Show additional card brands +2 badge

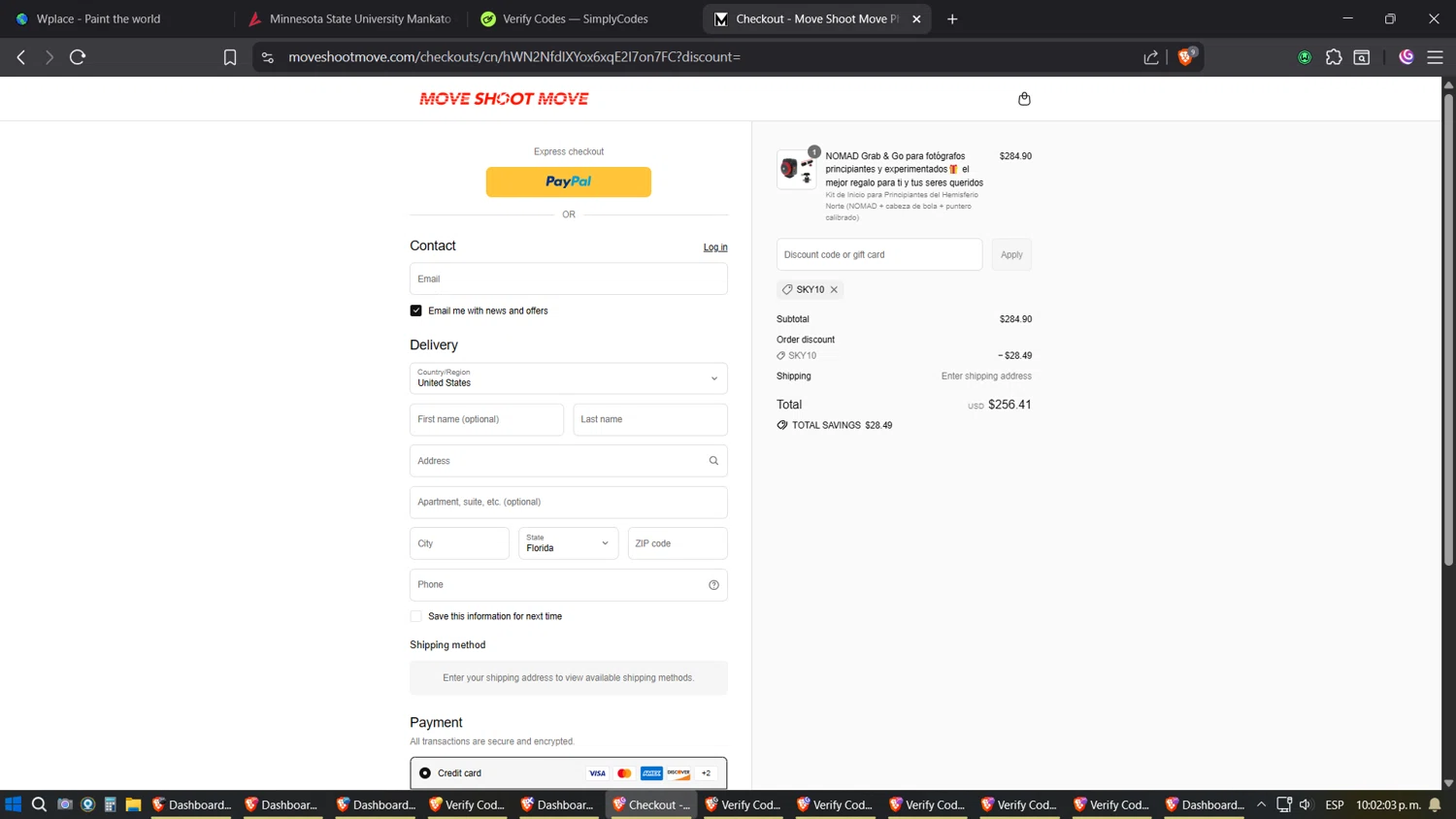(706, 773)
